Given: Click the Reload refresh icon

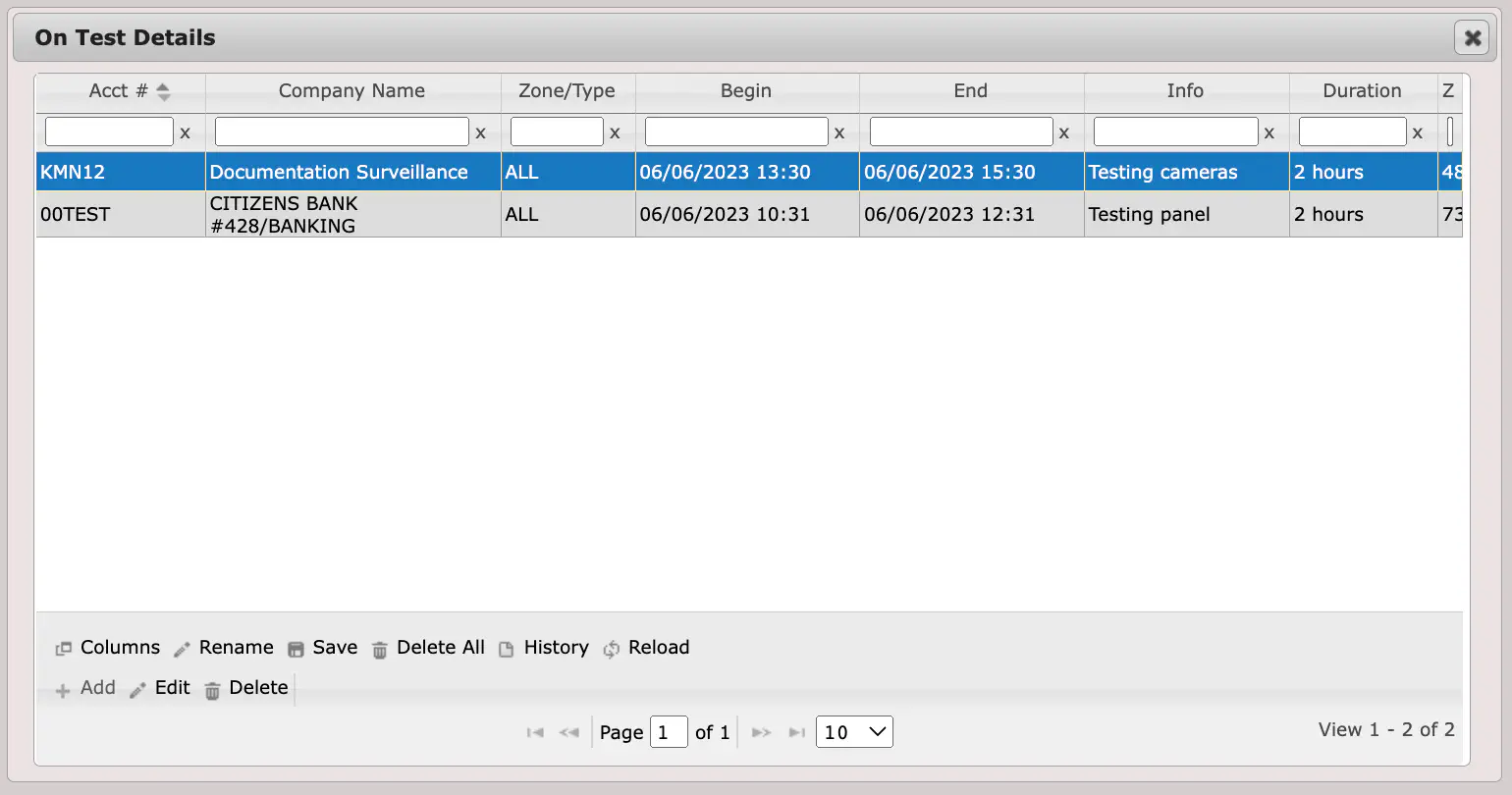Looking at the screenshot, I should click(x=611, y=649).
